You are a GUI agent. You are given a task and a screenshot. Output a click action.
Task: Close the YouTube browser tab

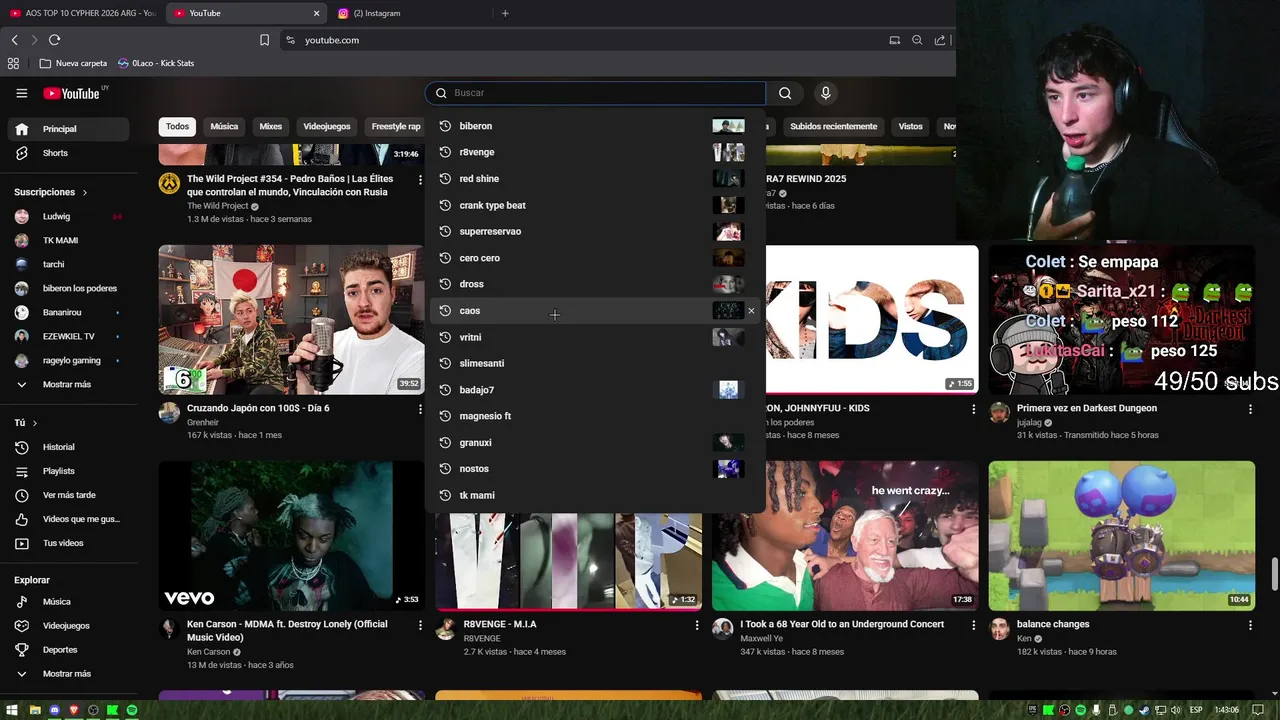316,13
